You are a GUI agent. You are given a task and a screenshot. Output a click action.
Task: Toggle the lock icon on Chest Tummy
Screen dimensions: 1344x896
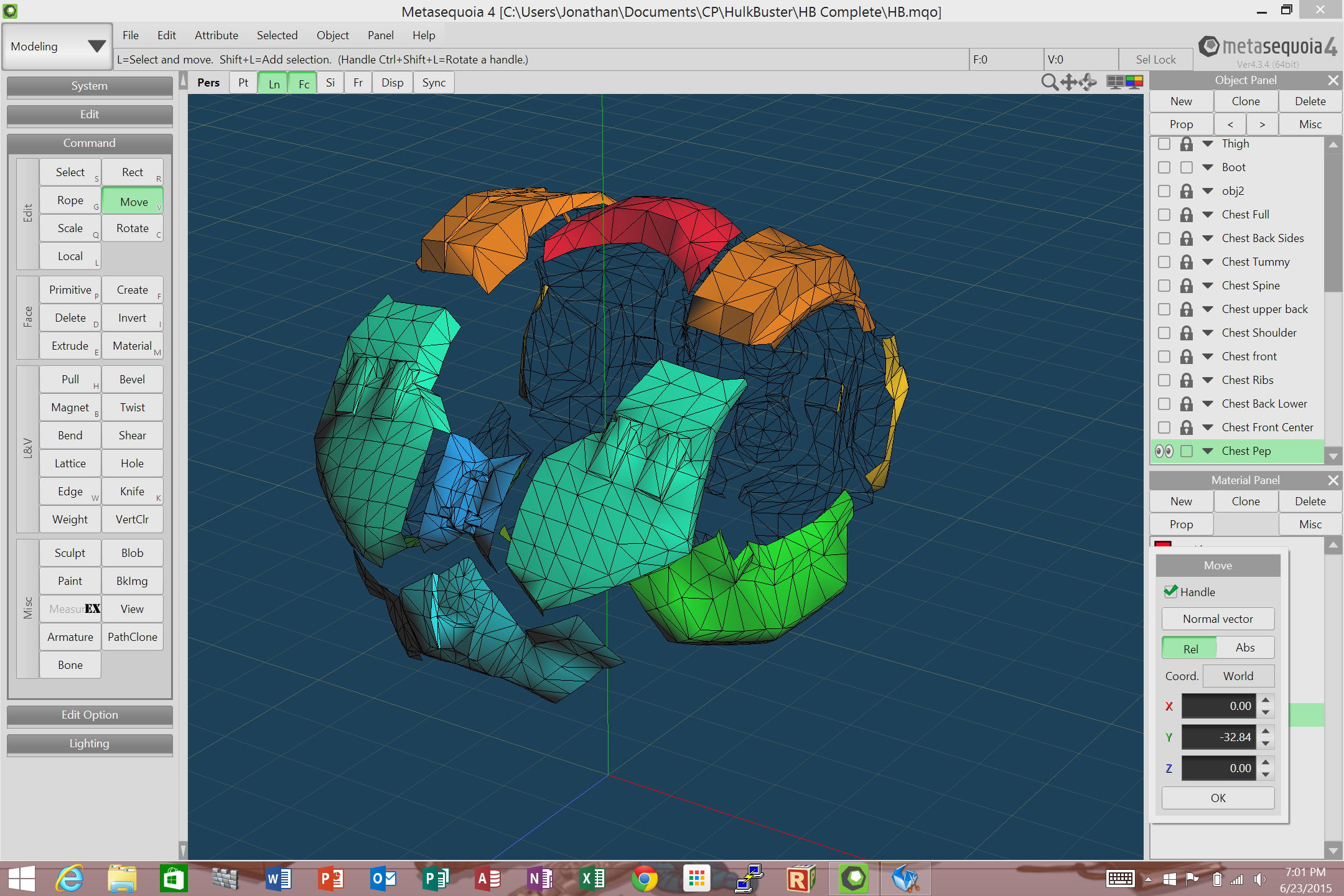(1187, 262)
